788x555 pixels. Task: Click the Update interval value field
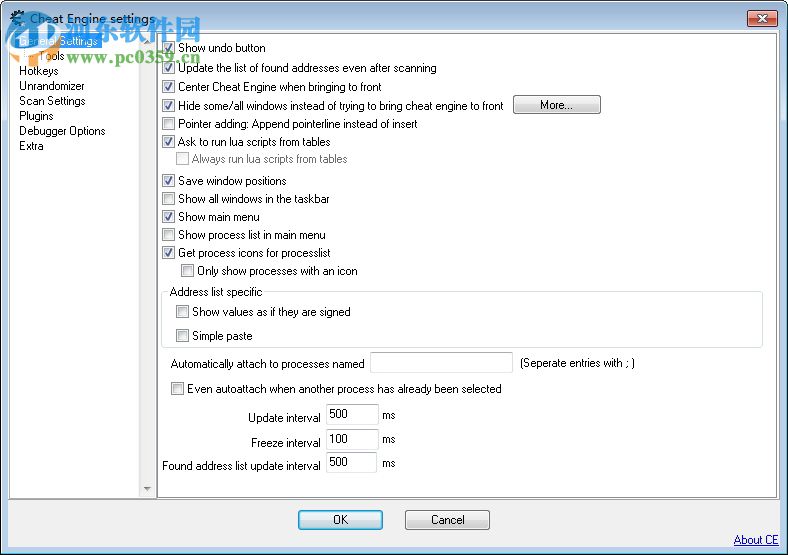click(x=352, y=414)
